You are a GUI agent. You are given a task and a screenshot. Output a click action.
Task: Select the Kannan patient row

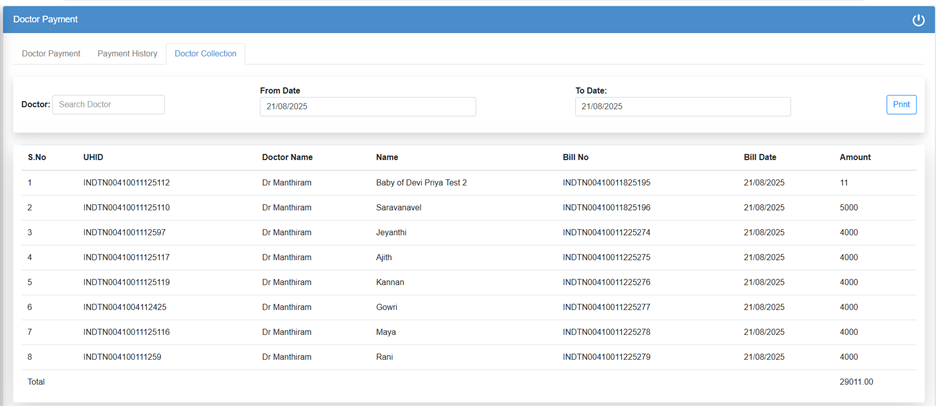[390, 282]
